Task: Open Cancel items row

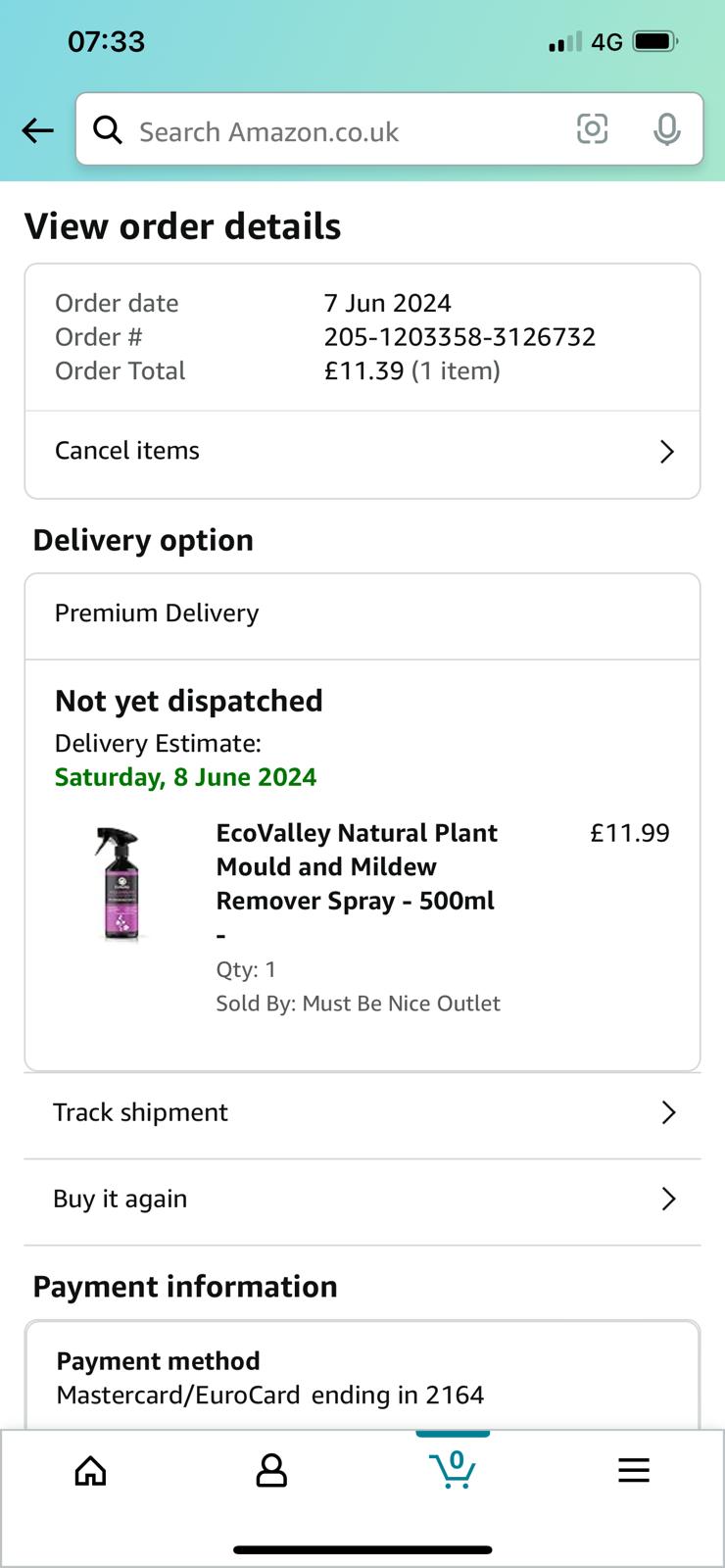Action: tap(362, 452)
